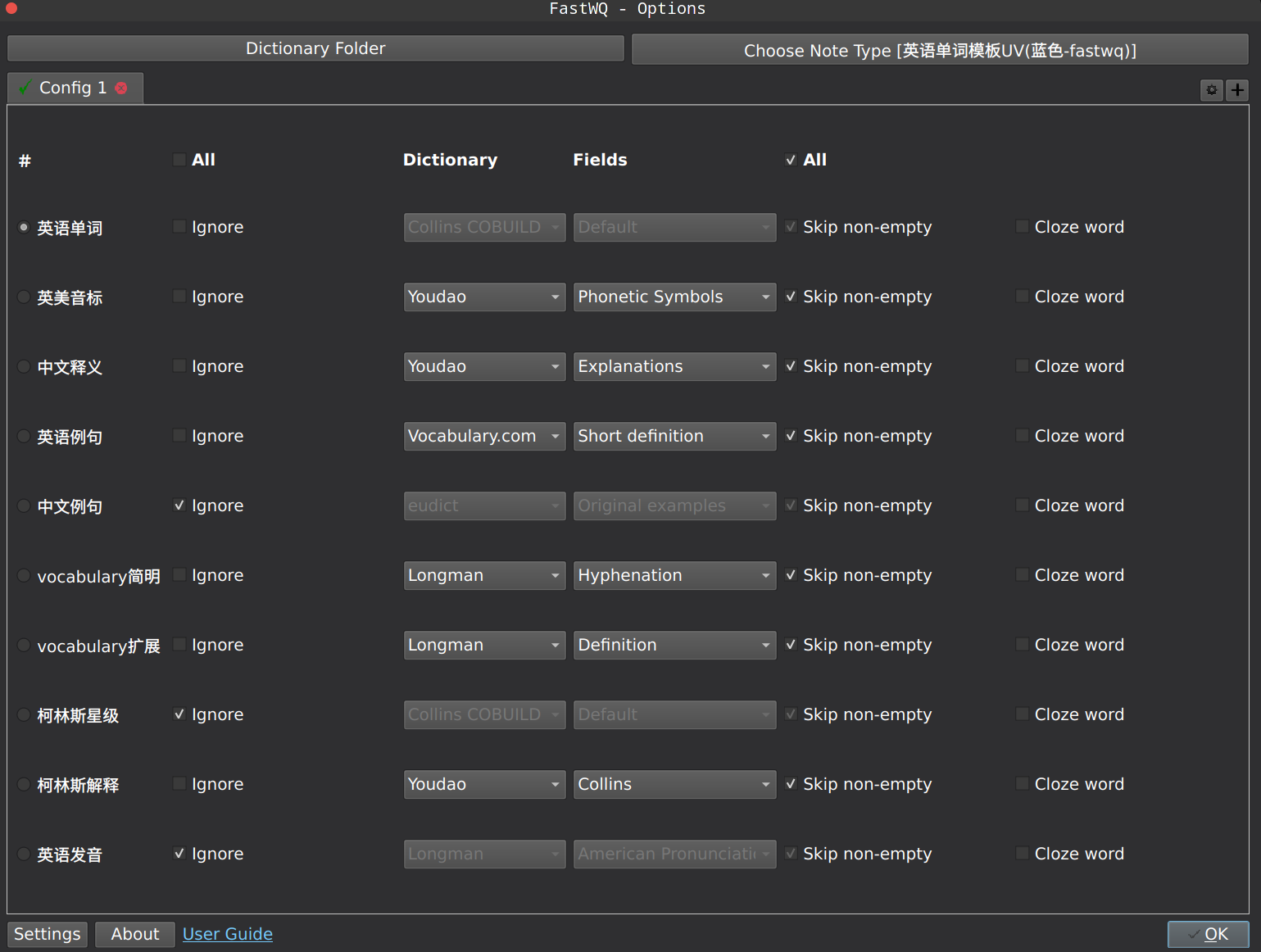The image size is (1261, 952).
Task: Open the Hyphenation fields dropdown
Action: point(674,575)
